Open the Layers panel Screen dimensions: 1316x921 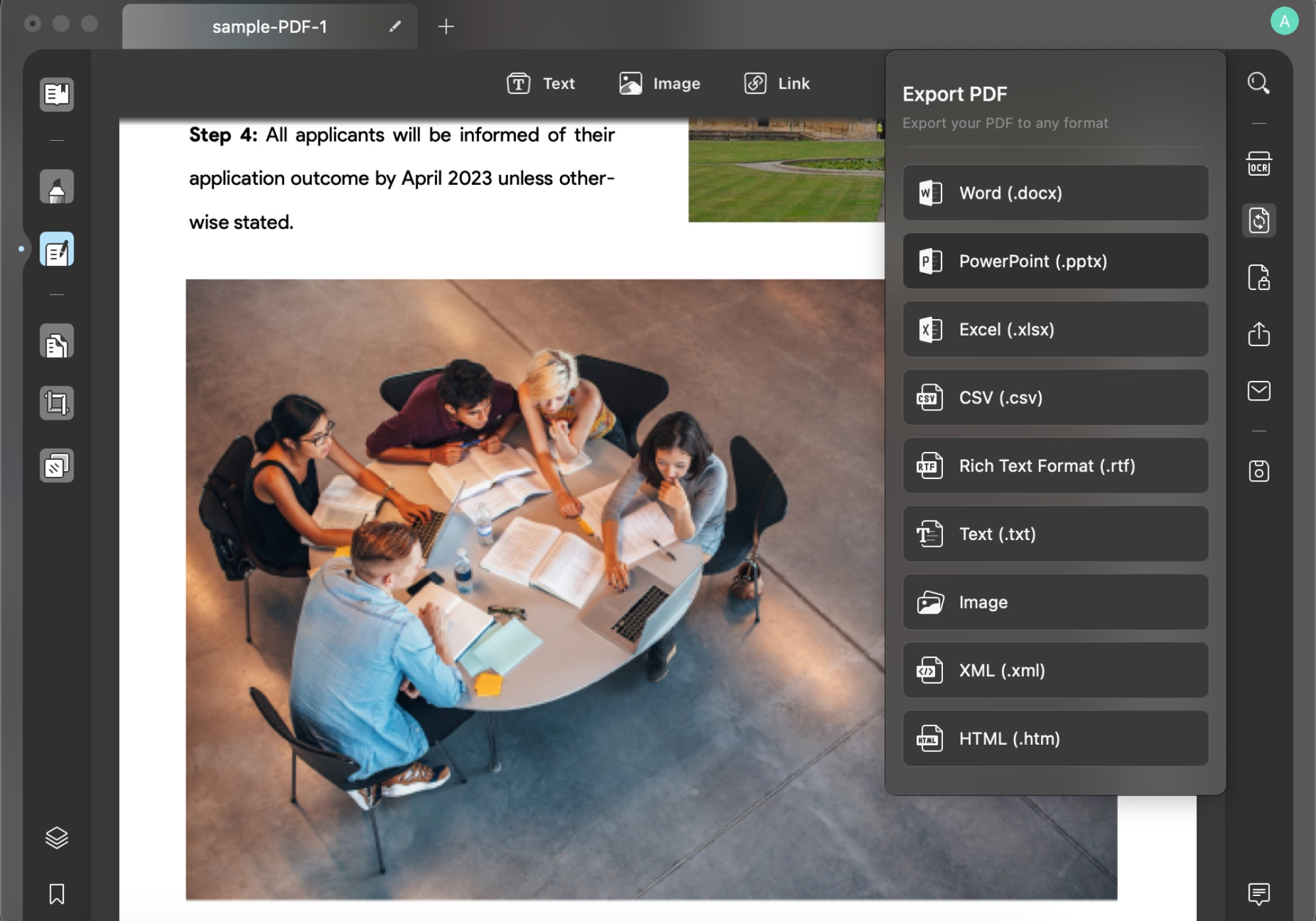pyautogui.click(x=56, y=838)
